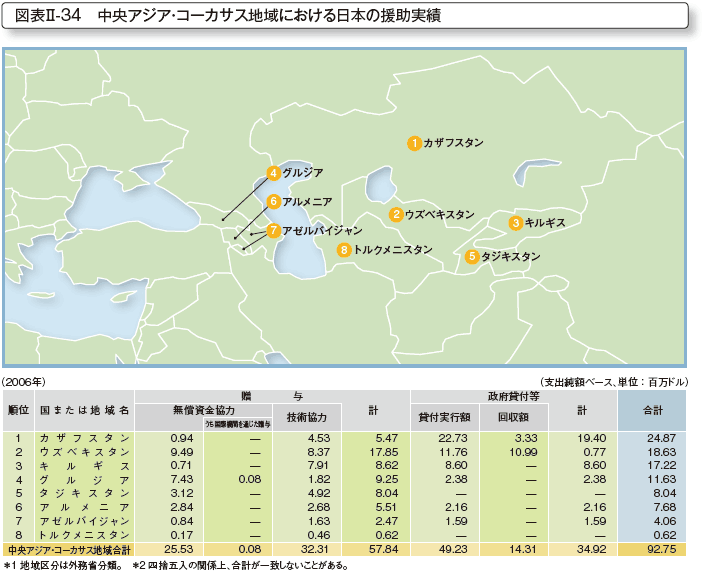Select the カザフスタン map label
Viewport: 704px width, 571px height.
click(x=453, y=143)
